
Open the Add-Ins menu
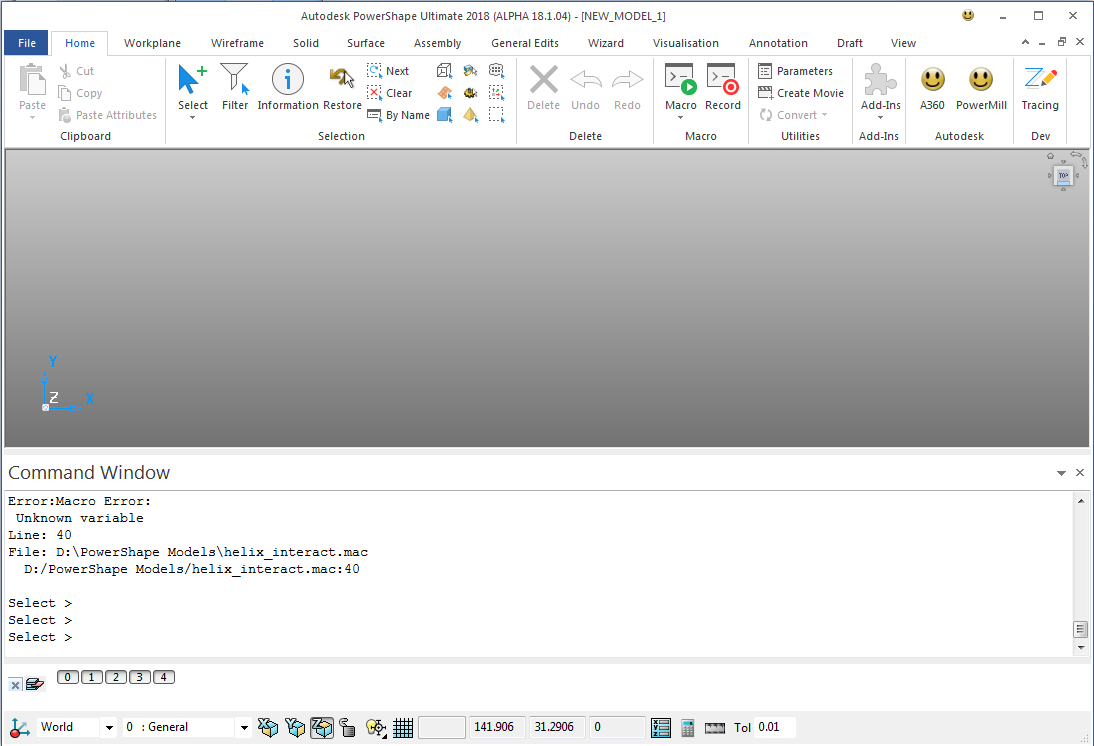click(881, 91)
